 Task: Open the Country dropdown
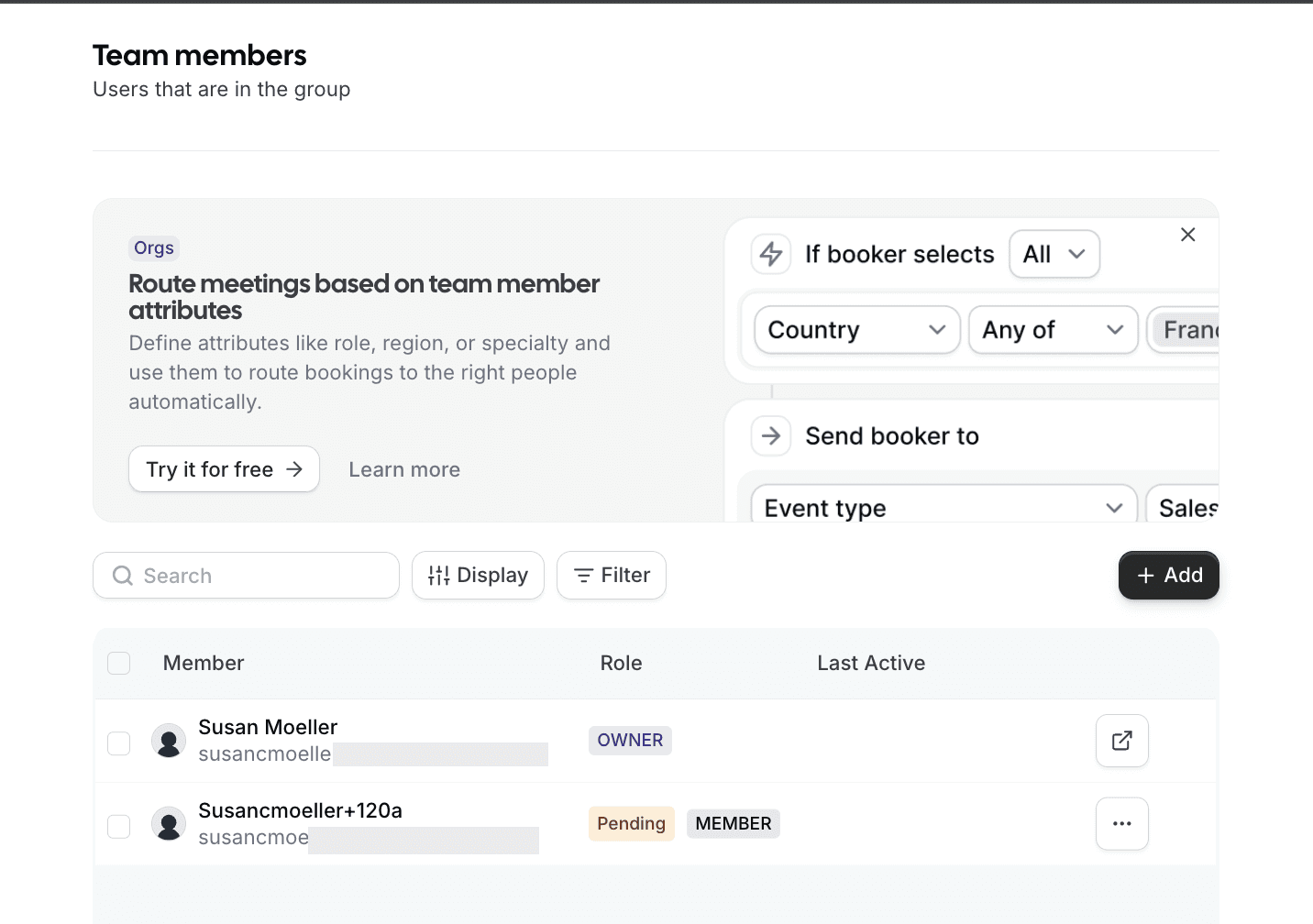tap(856, 330)
